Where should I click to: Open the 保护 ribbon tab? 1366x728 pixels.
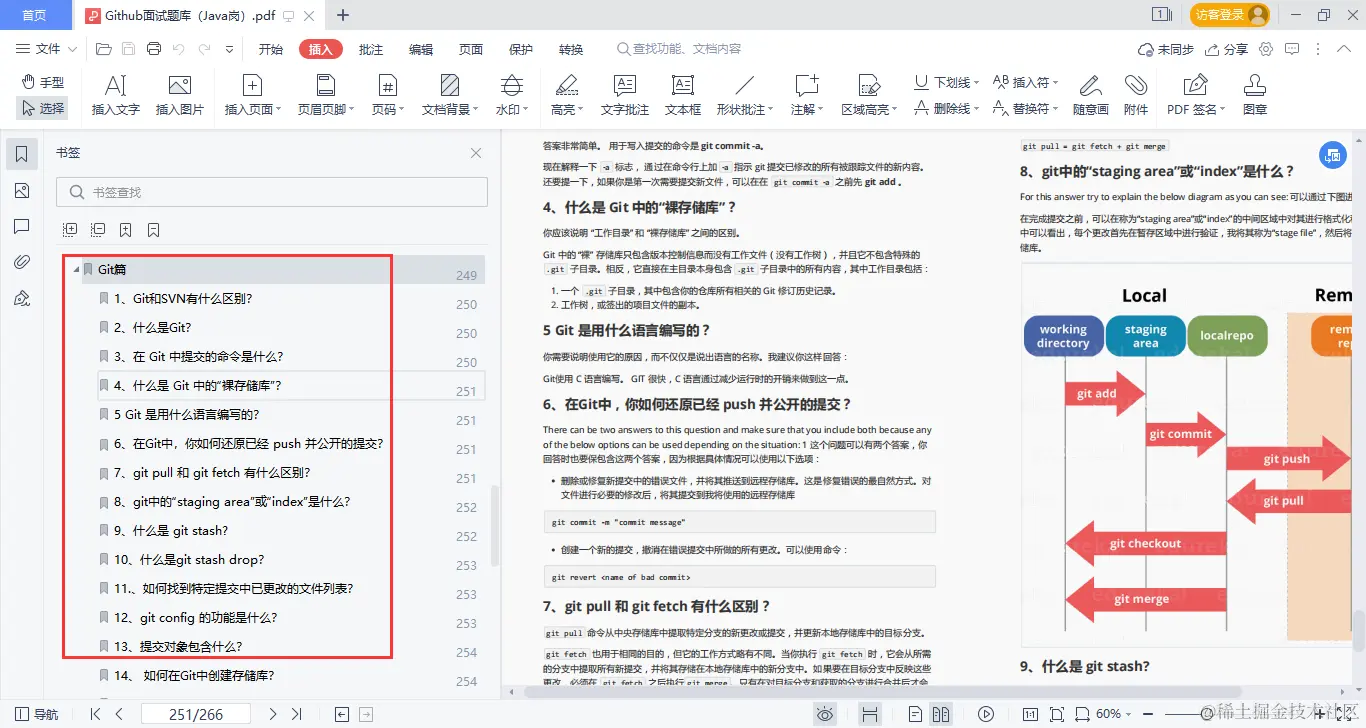520,47
